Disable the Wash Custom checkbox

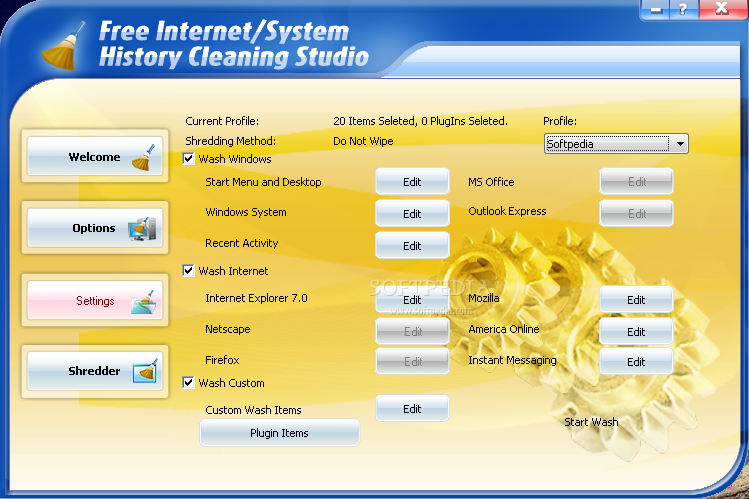coord(189,382)
